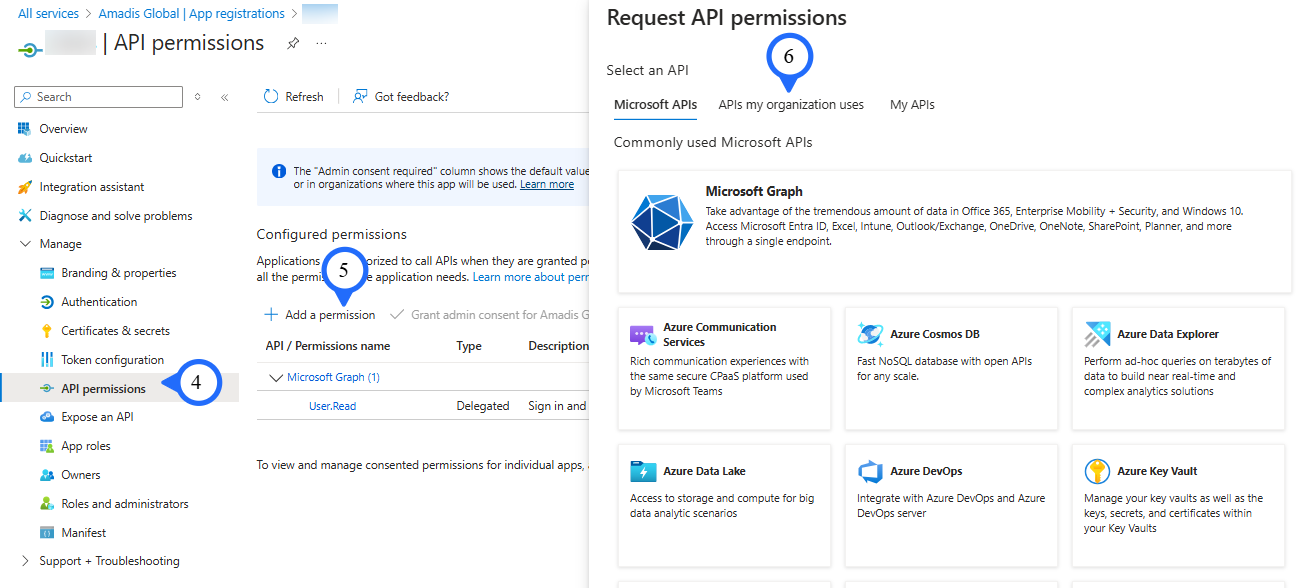The image size is (1315, 588).
Task: Click Add a permission button
Action: click(x=320, y=315)
